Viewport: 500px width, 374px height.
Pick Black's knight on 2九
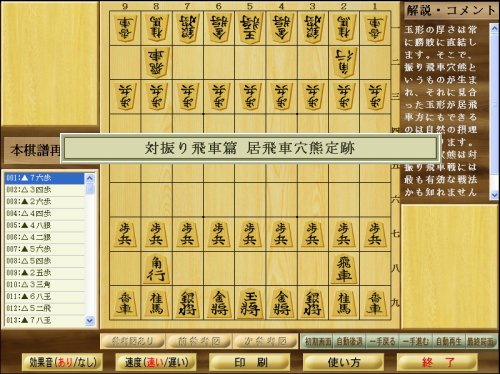click(344, 303)
